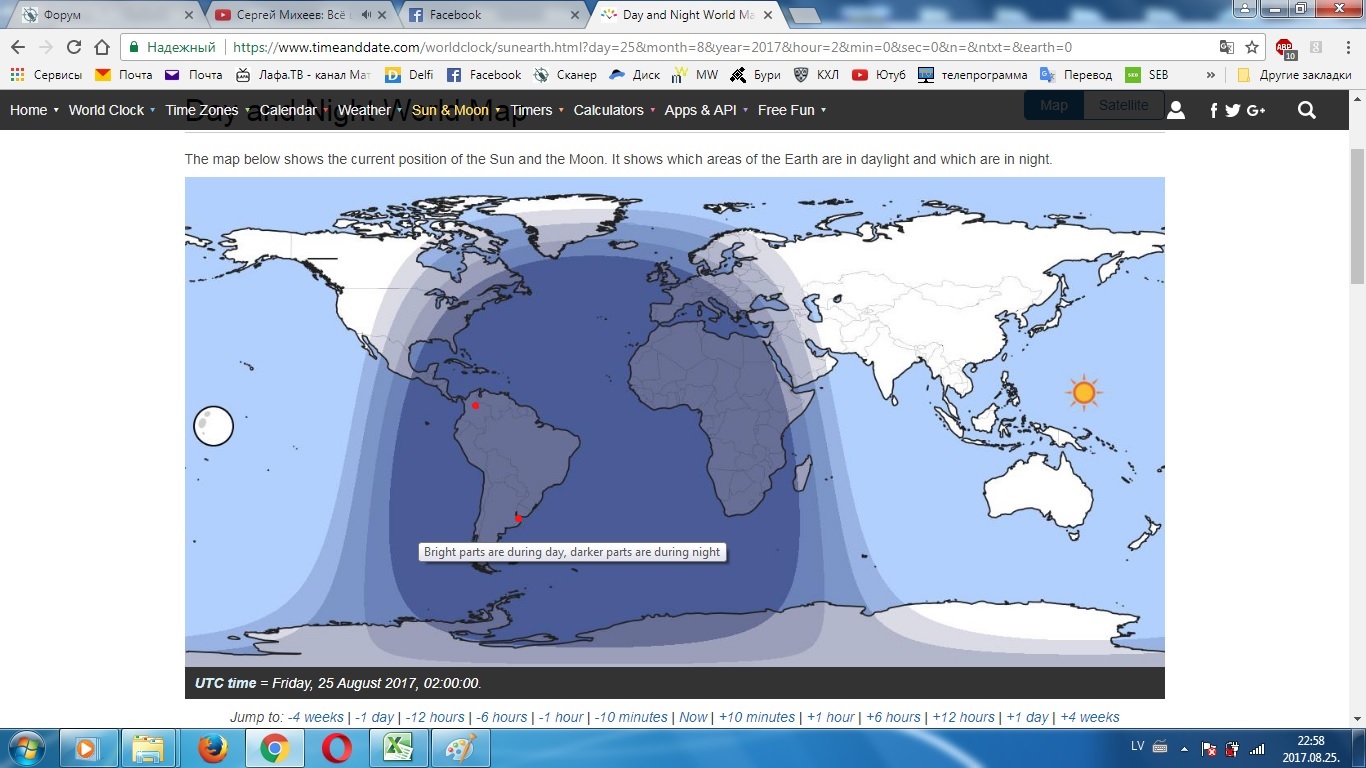Open the Adblock extension icon

tap(1286, 48)
